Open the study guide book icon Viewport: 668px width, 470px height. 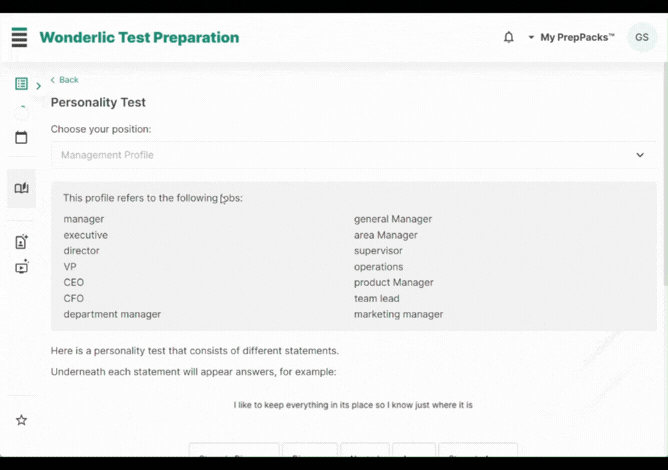coord(21,188)
